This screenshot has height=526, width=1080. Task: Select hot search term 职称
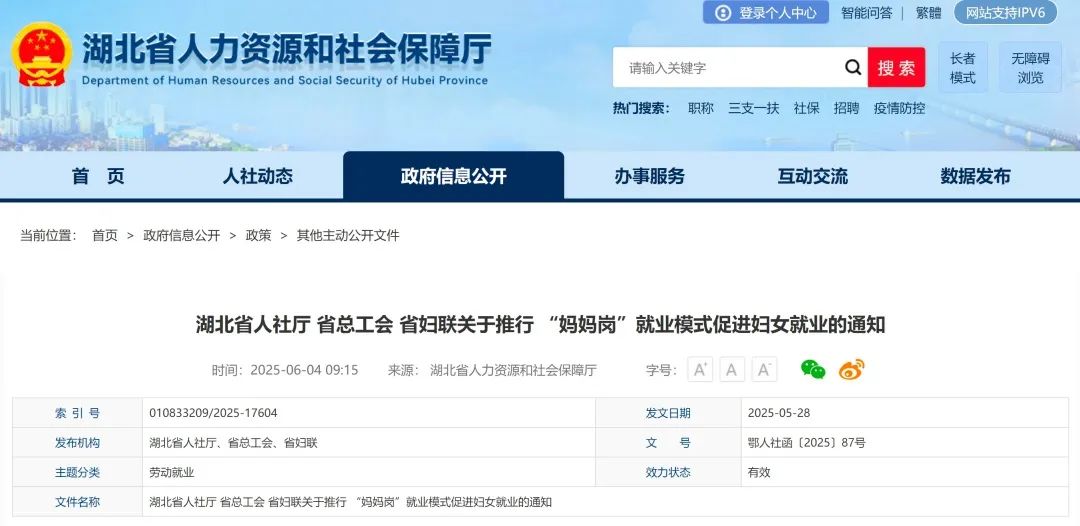[700, 108]
